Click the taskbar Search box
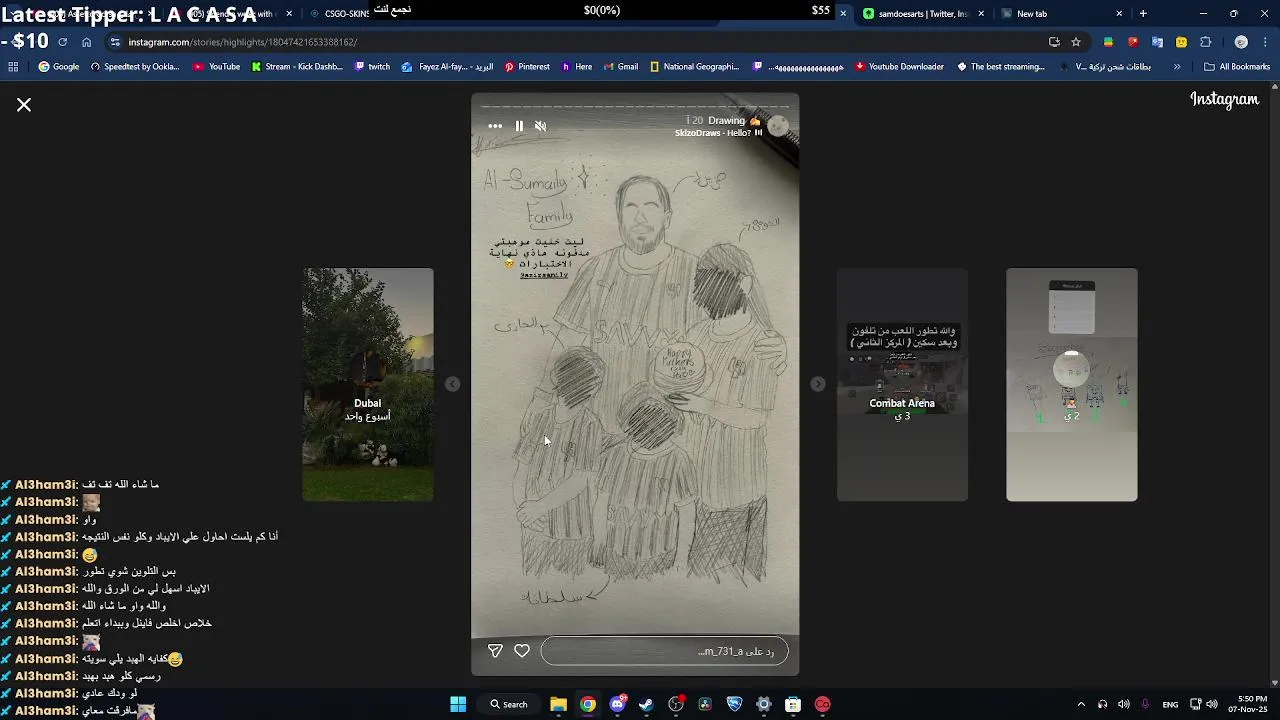 tap(509, 704)
